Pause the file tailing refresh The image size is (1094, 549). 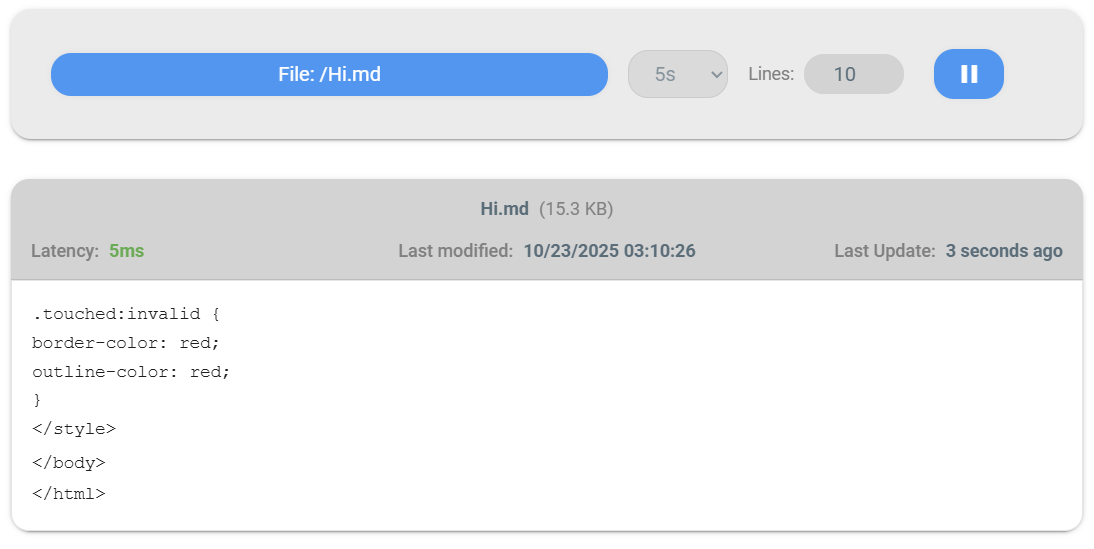[x=968, y=74]
